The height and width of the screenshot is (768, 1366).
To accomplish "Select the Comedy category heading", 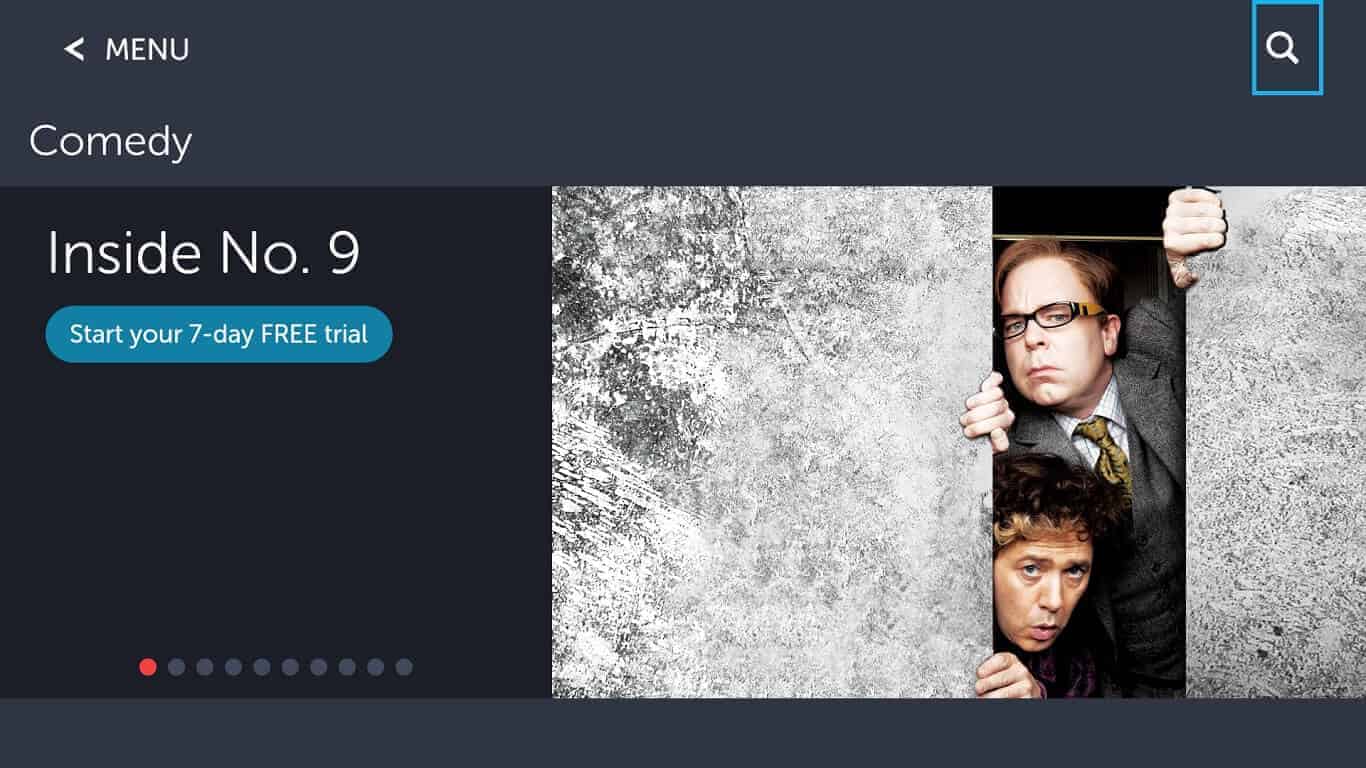I will (x=110, y=142).
